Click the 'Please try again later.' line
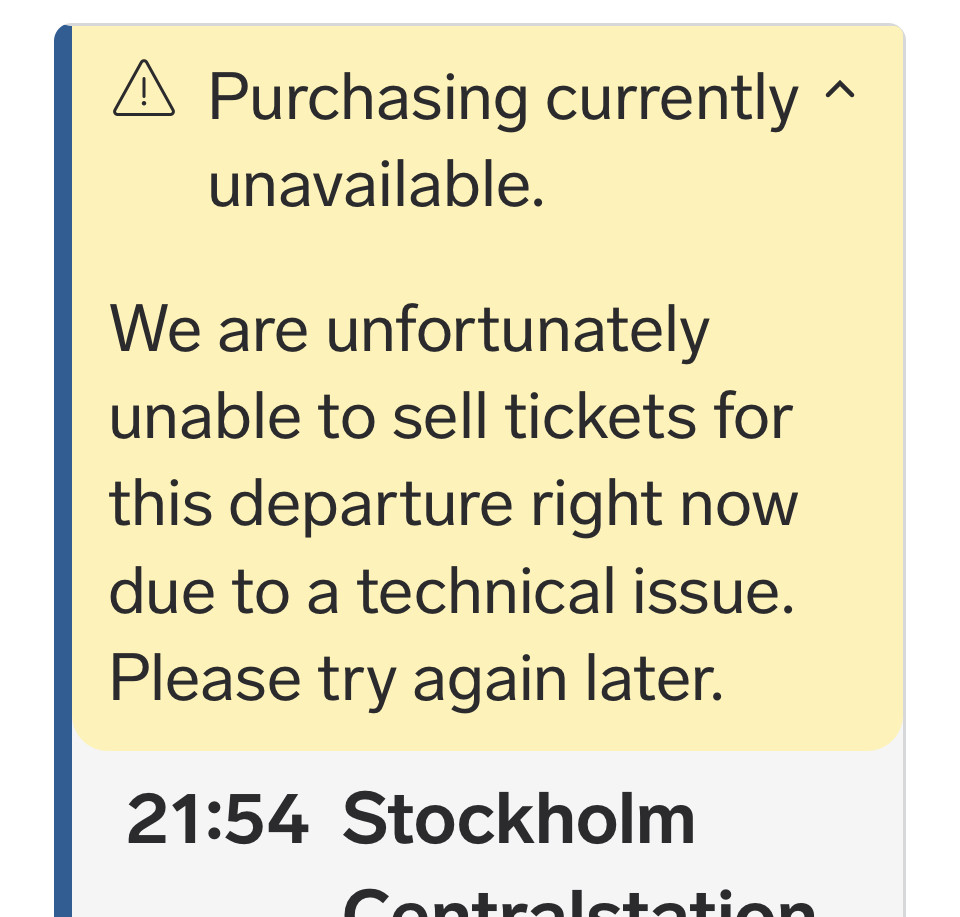This screenshot has width=960, height=917. click(415, 679)
